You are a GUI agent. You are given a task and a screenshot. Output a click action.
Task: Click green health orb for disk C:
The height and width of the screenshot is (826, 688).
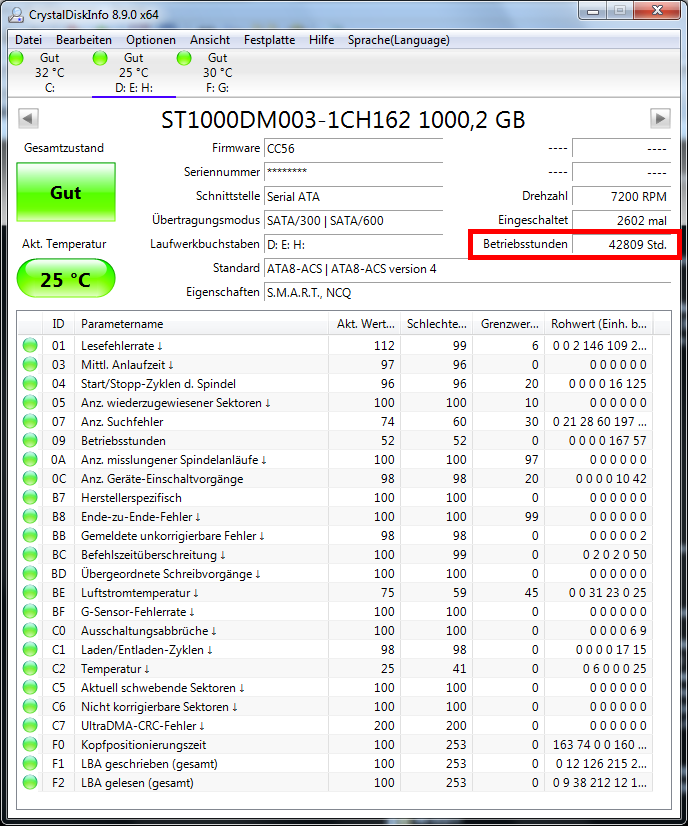tap(16, 58)
